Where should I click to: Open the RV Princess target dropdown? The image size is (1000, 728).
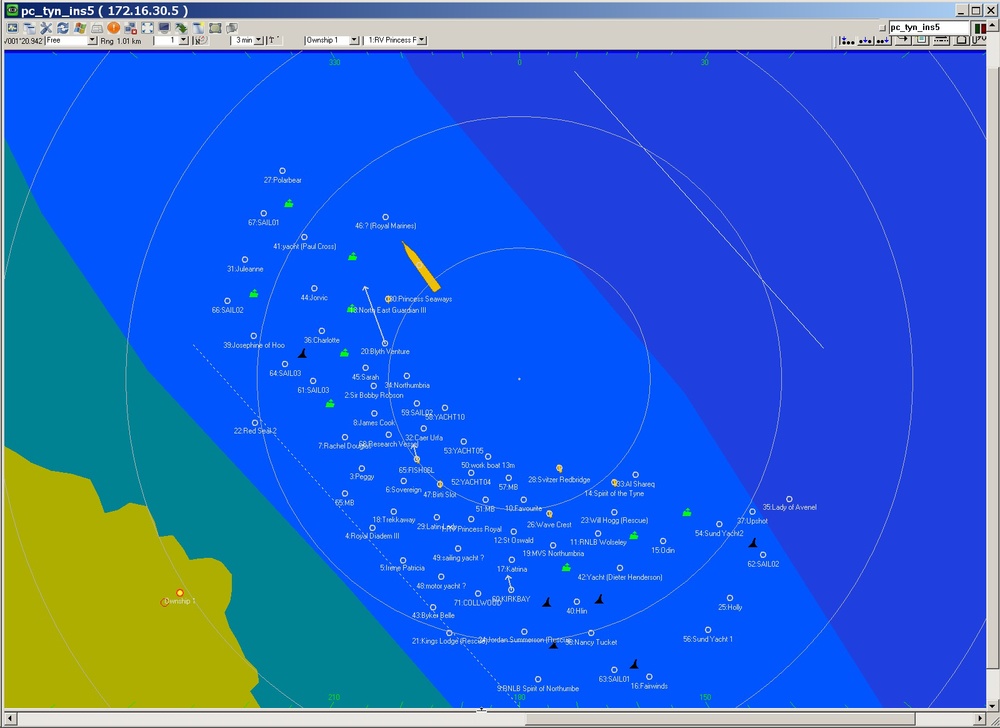pos(420,41)
